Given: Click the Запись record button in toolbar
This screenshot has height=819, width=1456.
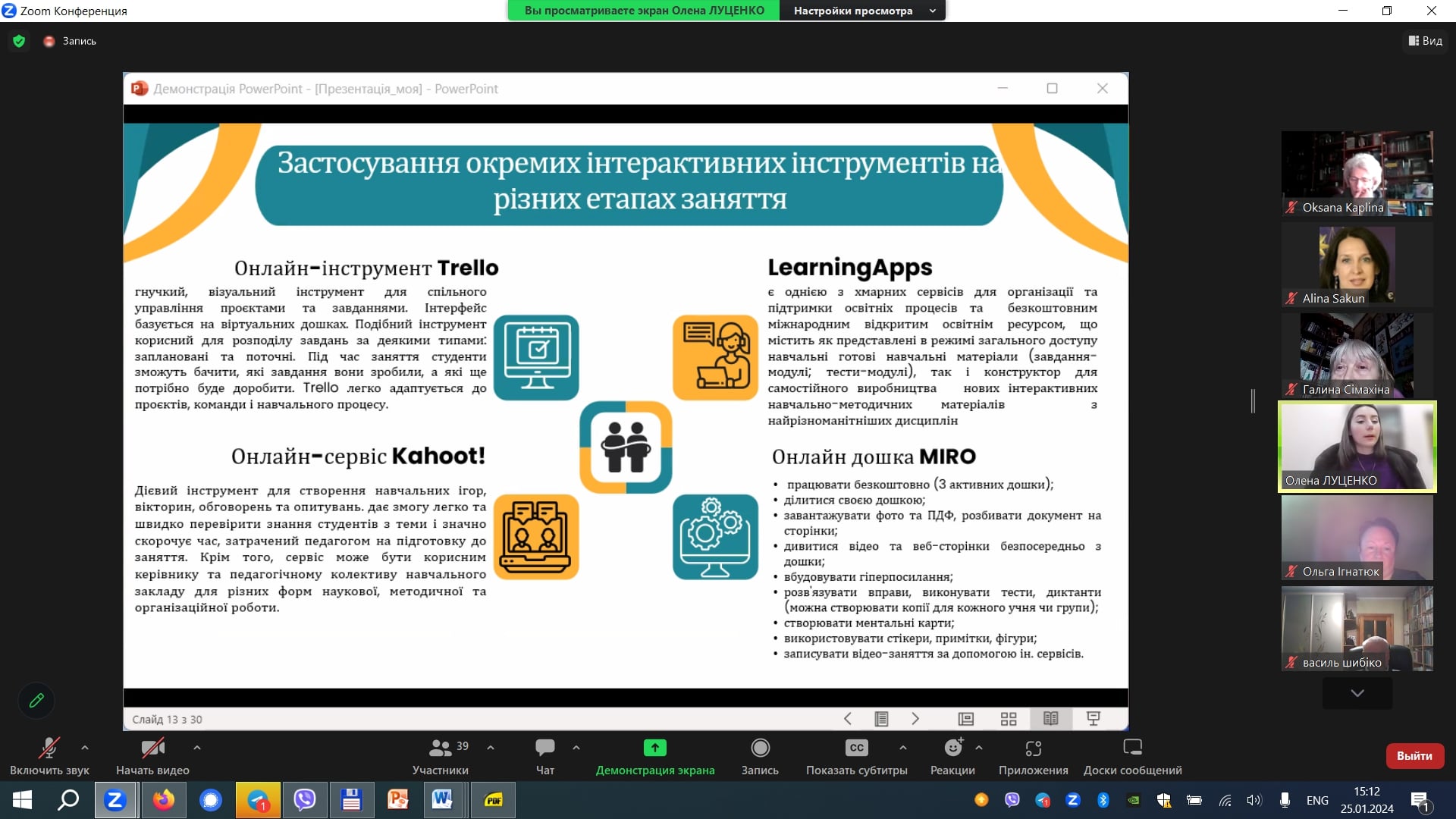Looking at the screenshot, I should point(760,756).
